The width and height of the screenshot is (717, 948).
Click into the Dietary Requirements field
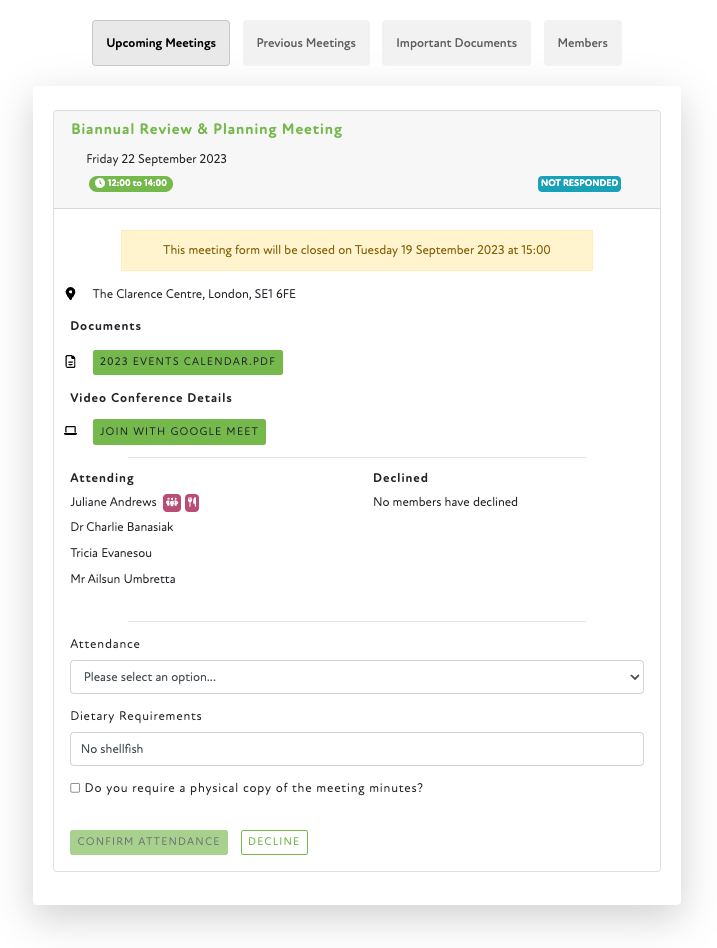point(356,749)
